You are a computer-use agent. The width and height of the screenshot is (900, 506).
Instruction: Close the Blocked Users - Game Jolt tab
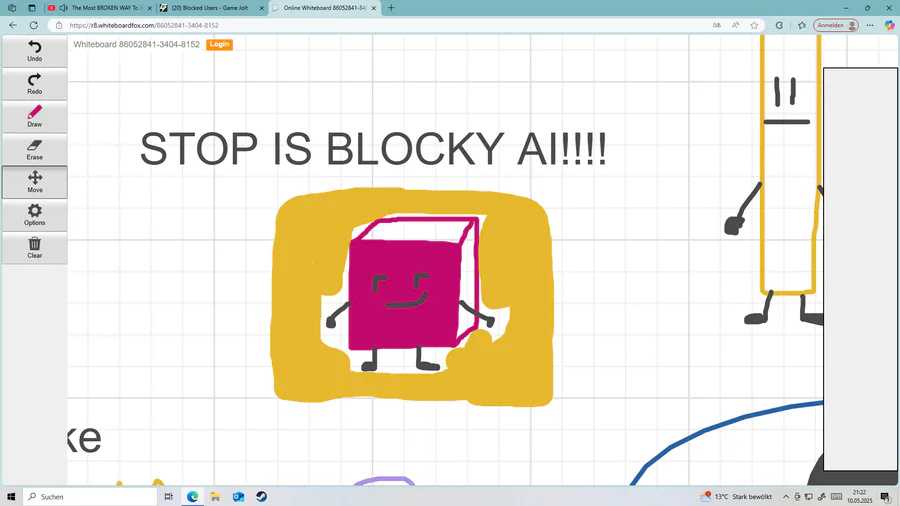coord(262,8)
